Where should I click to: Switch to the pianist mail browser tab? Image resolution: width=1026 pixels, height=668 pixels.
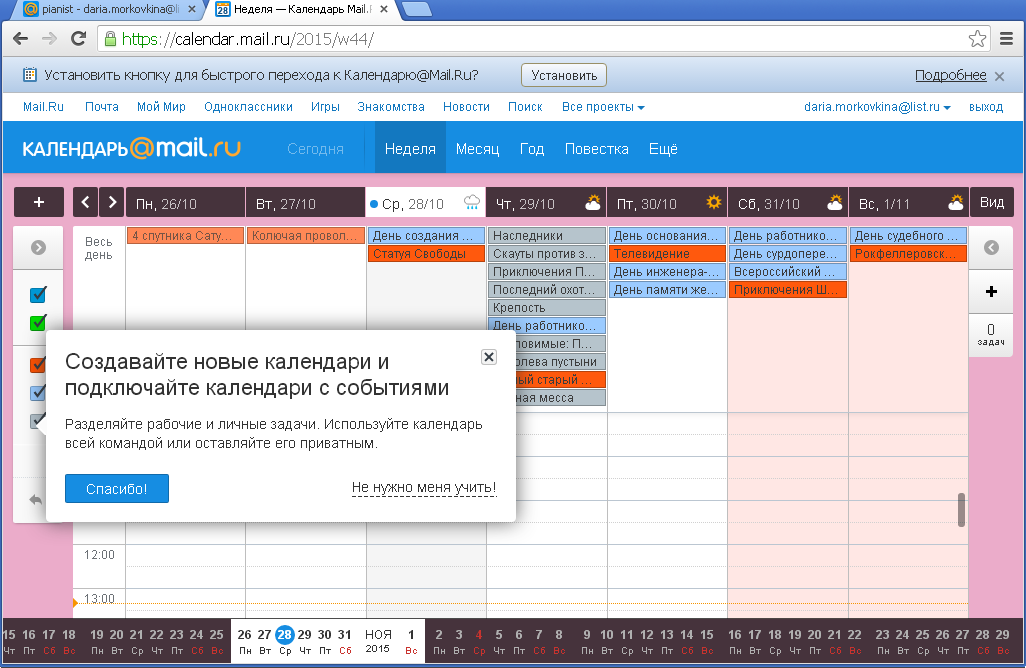[x=110, y=9]
